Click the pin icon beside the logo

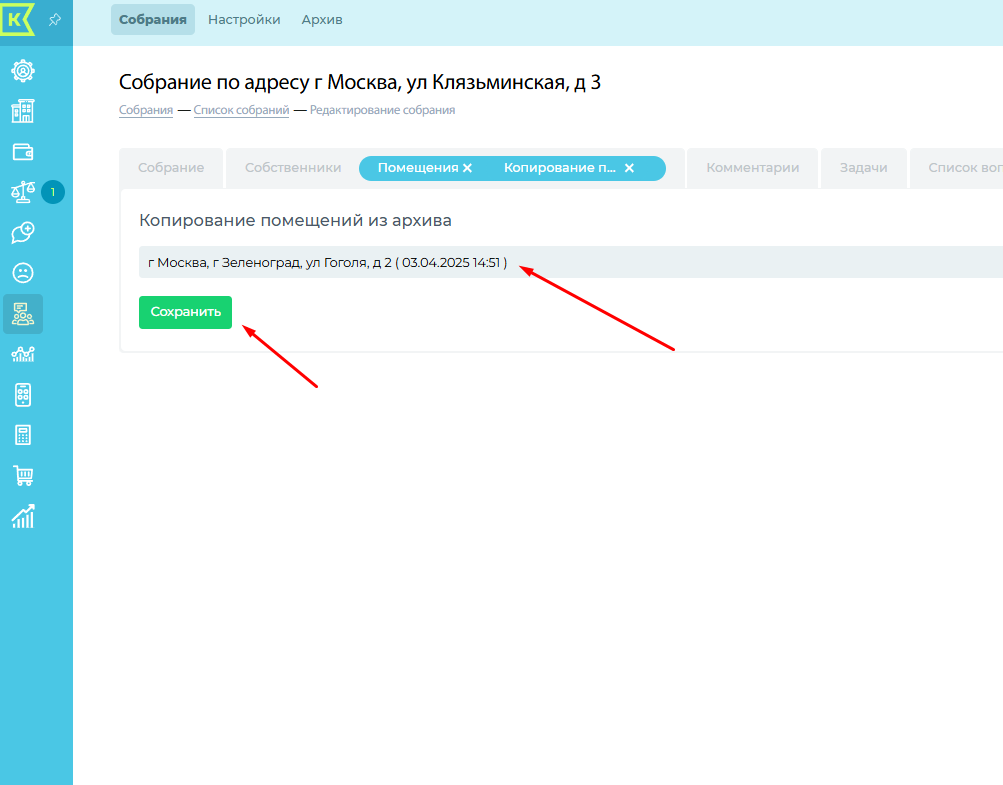pos(55,19)
